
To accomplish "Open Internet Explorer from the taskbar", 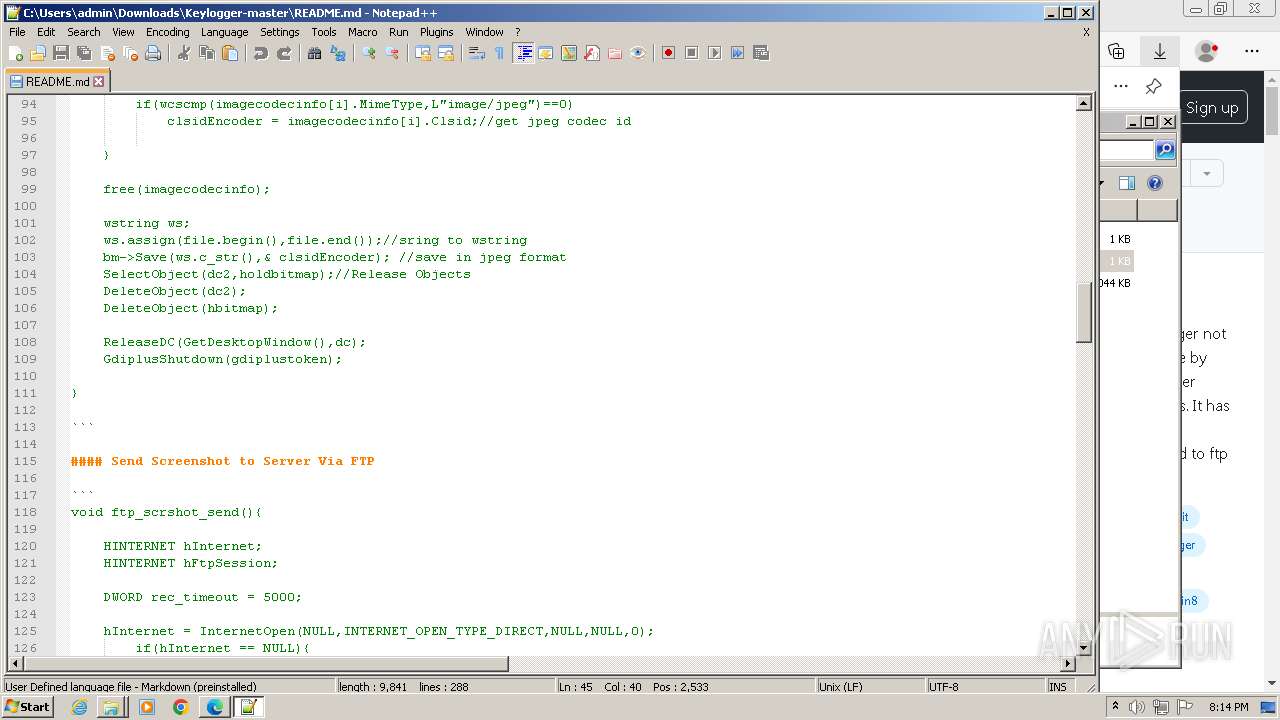I will click(x=79, y=707).
